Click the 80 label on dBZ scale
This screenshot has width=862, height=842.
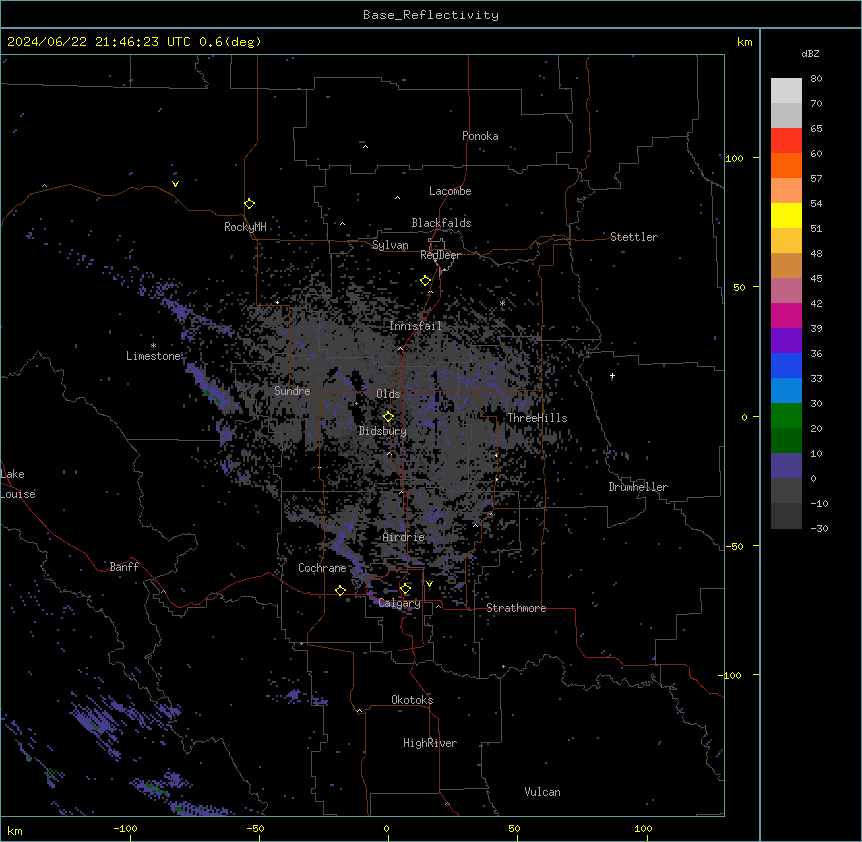point(816,79)
